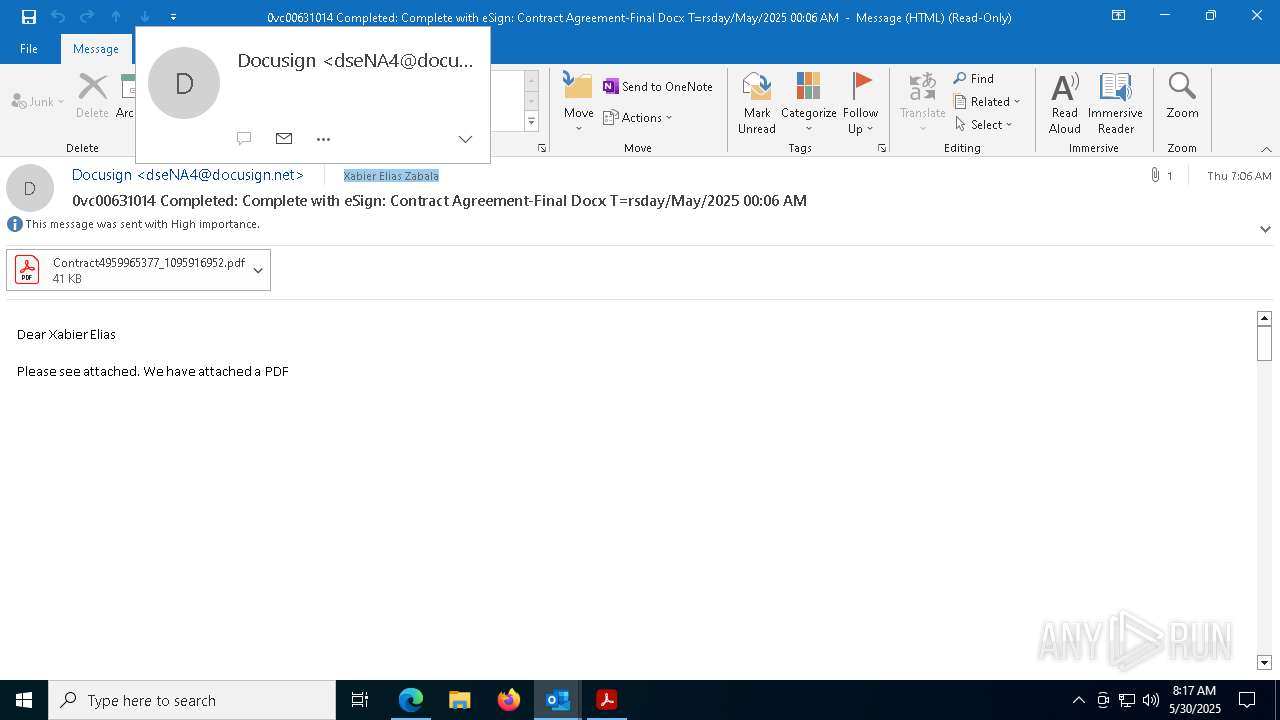The image size is (1280, 720).
Task: Open File Explorer from taskbar
Action: point(459,700)
